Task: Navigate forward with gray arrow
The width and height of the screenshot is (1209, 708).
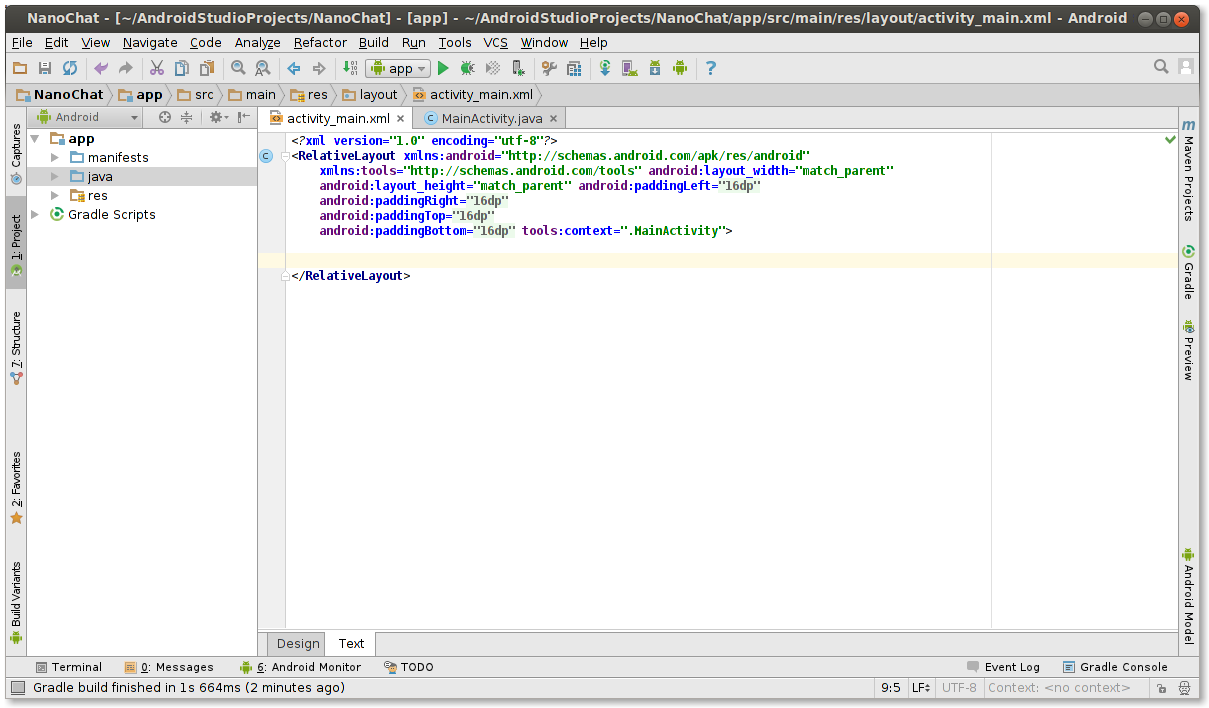Action: click(319, 68)
